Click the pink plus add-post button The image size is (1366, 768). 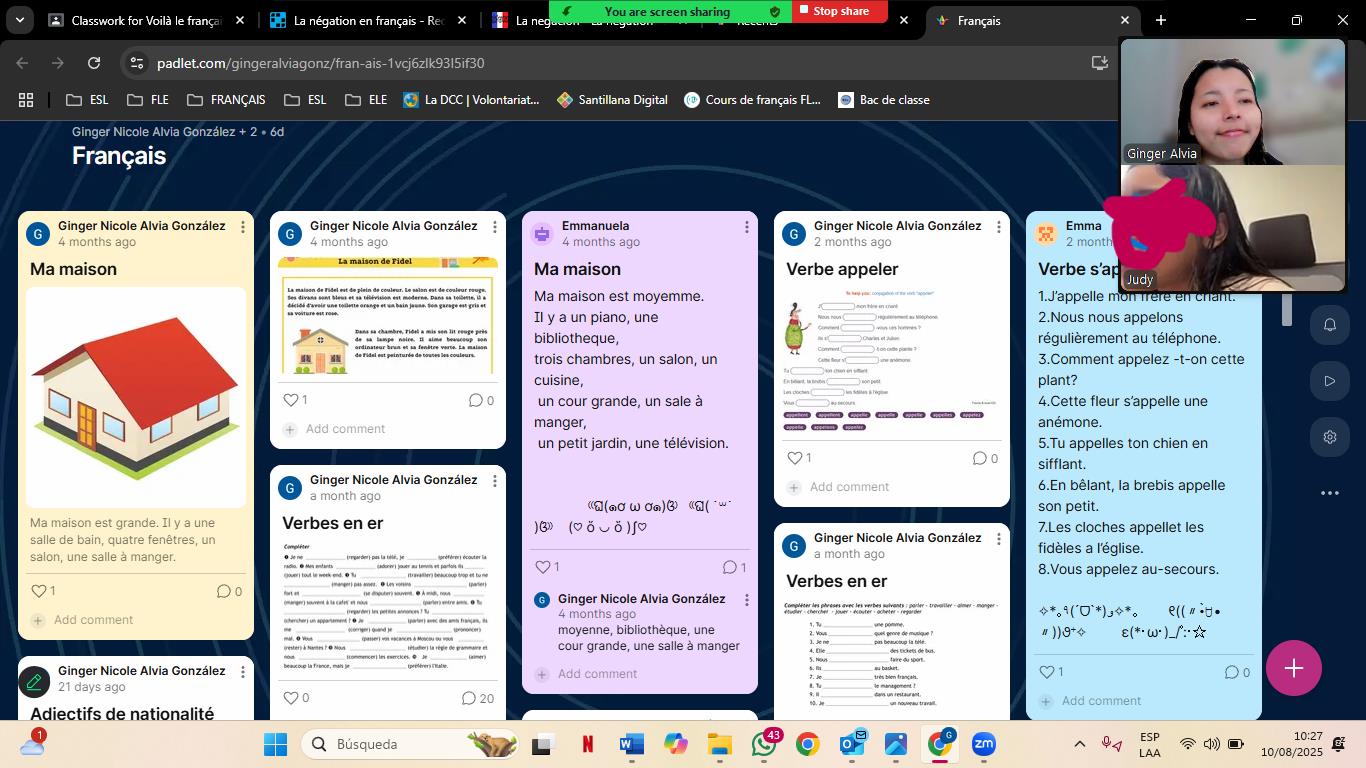coord(1293,668)
